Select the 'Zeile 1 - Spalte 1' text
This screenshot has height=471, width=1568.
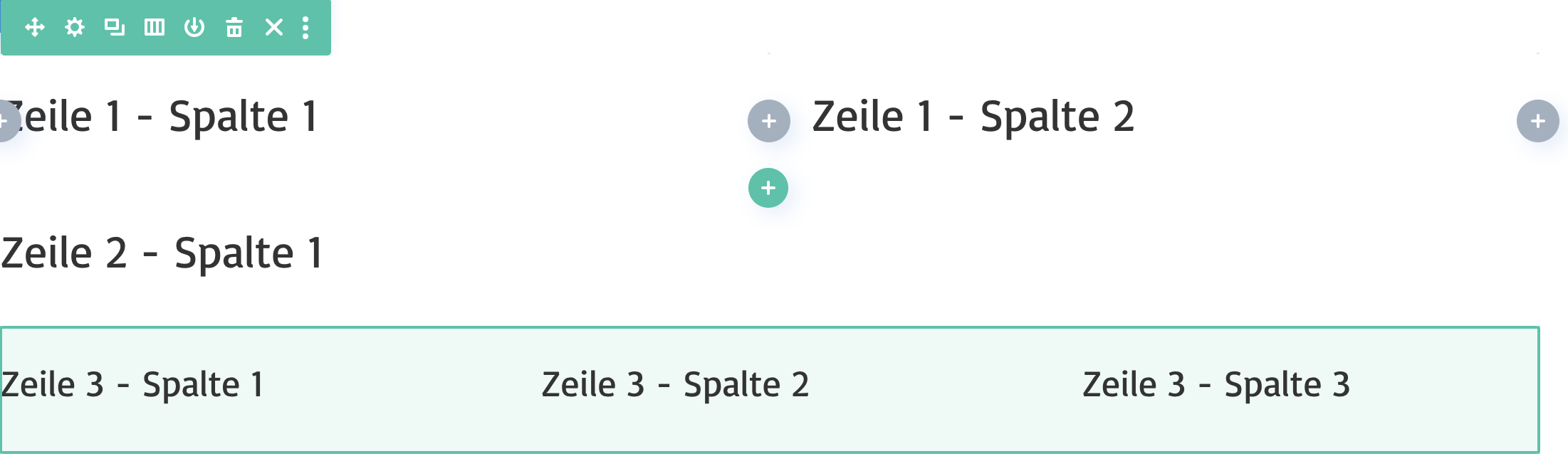164,117
